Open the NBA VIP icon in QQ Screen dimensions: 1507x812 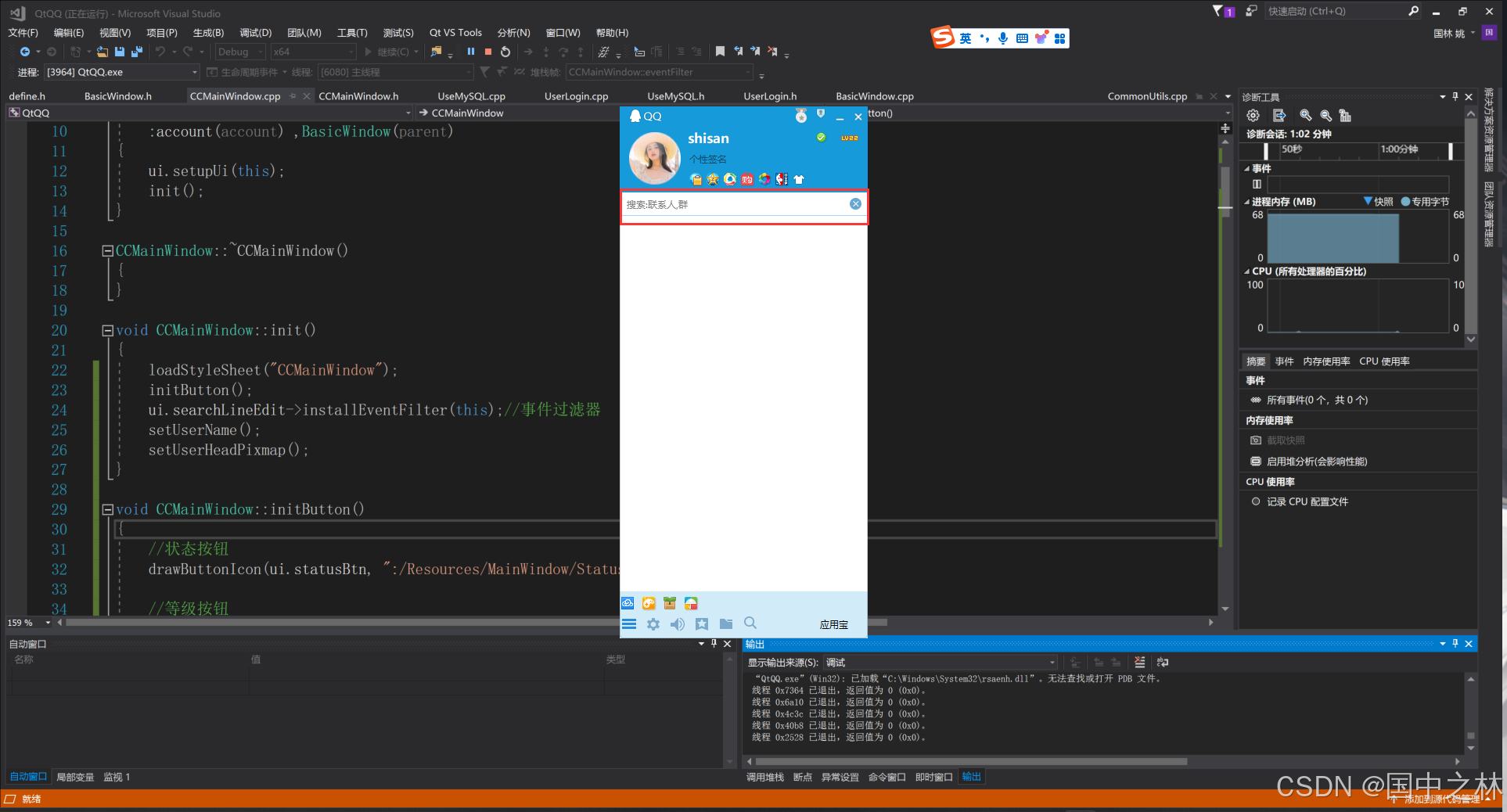[781, 179]
